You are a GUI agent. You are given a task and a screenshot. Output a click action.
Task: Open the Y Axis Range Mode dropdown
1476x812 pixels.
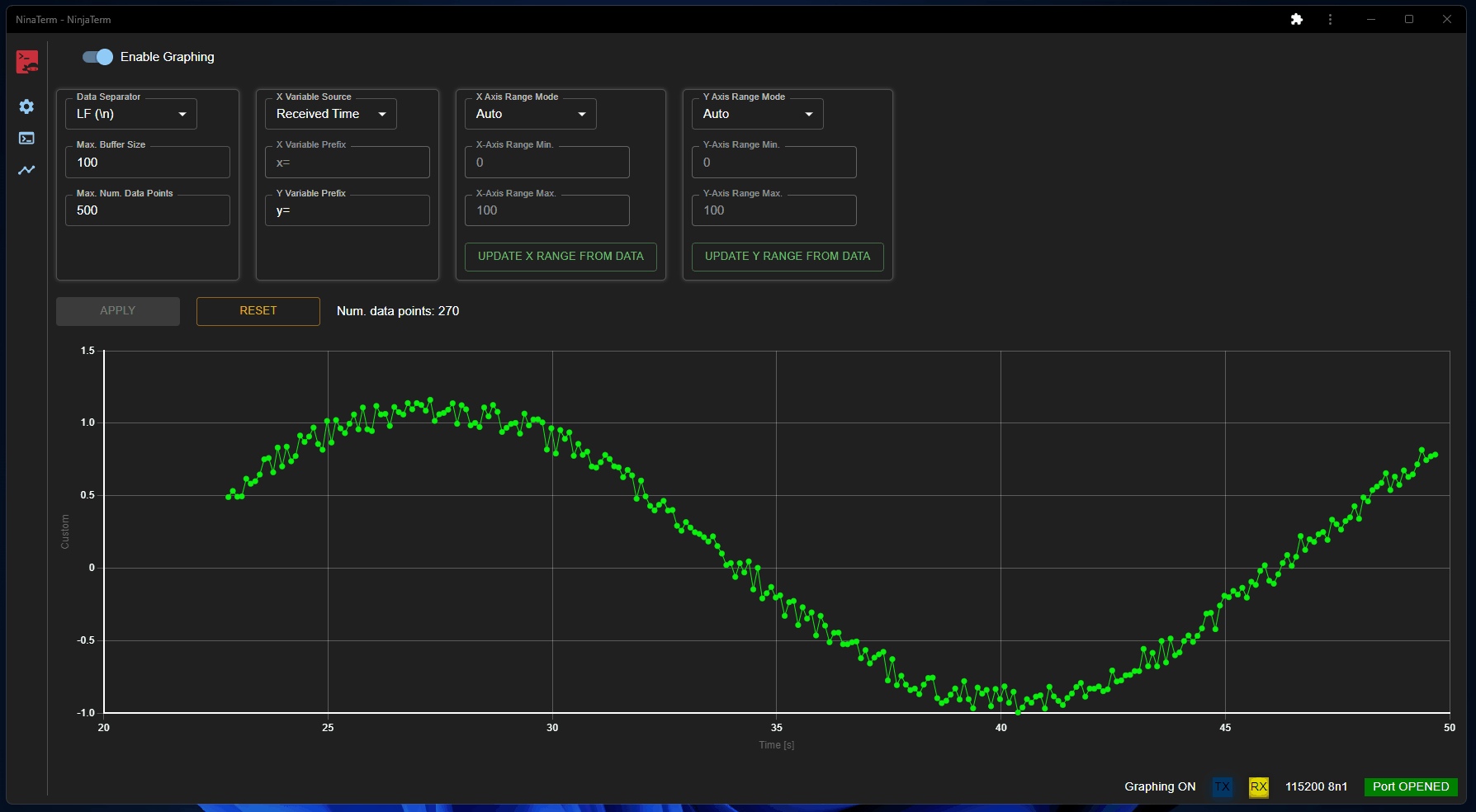(x=757, y=114)
